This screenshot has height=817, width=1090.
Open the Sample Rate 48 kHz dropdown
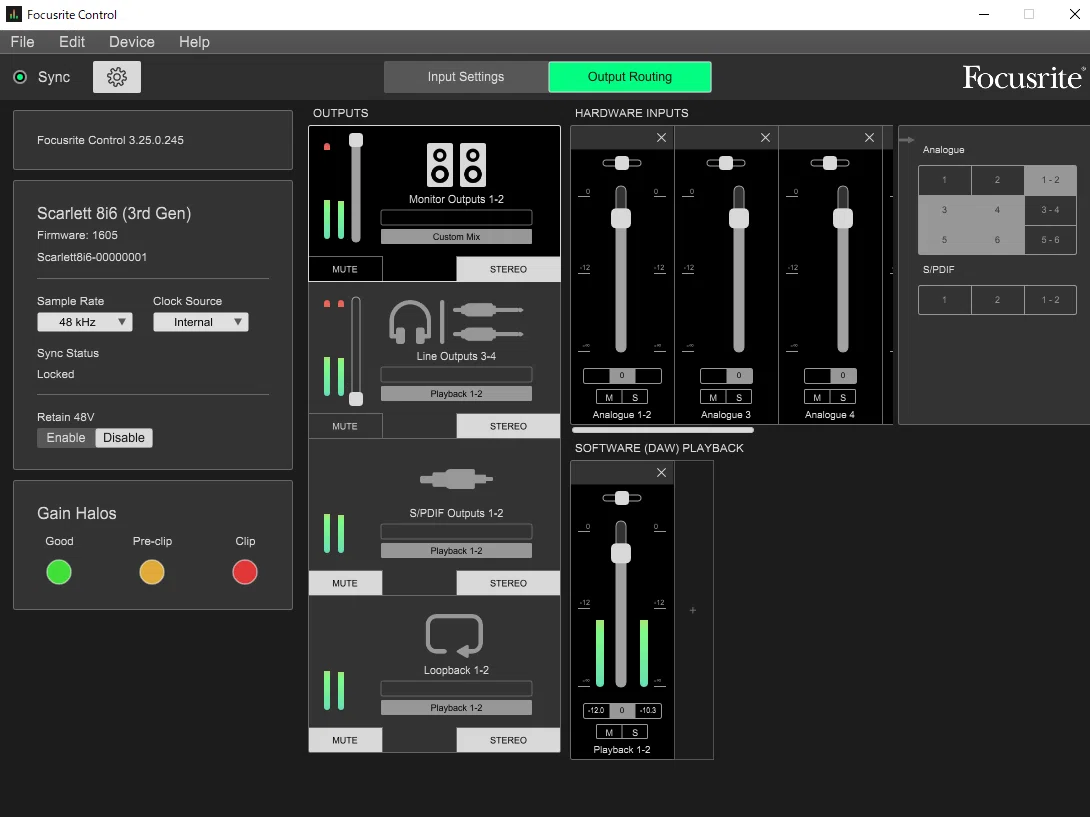pos(85,322)
